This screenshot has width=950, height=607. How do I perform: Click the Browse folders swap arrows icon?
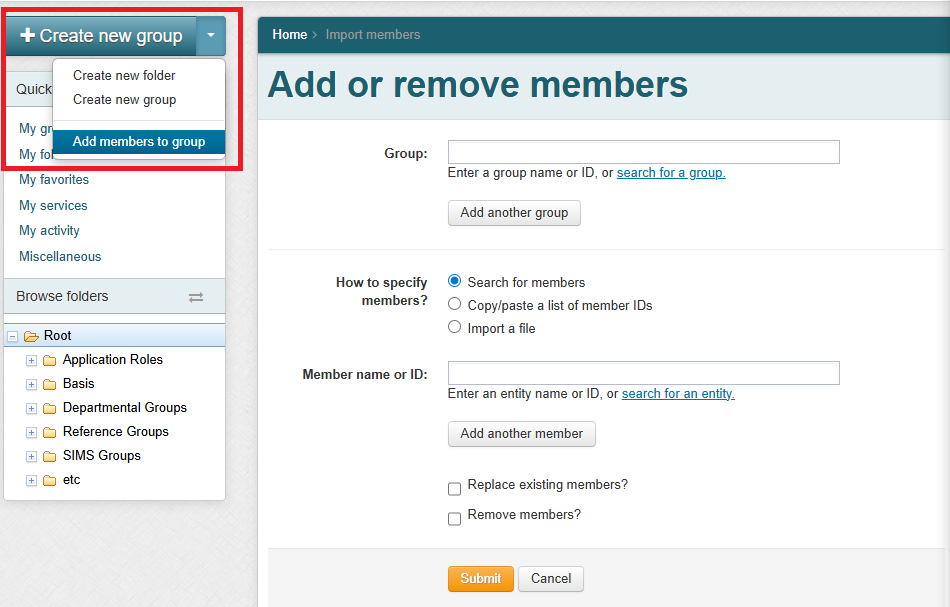(x=196, y=297)
